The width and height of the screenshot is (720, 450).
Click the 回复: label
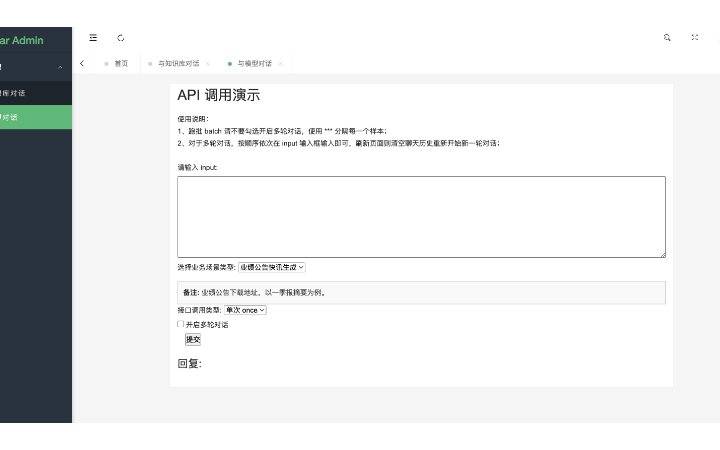coord(190,364)
